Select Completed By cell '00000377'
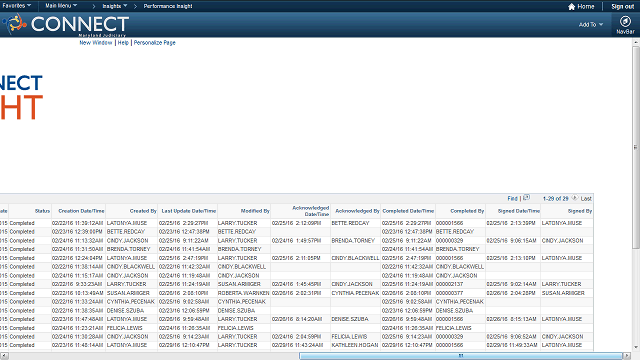Viewport: 640px width, 360px height. click(x=449, y=293)
